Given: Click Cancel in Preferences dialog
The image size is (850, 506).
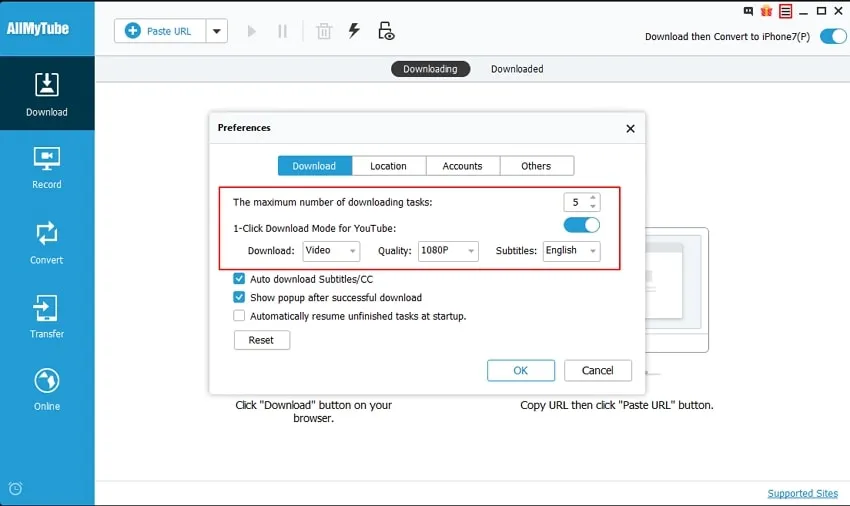Looking at the screenshot, I should tap(598, 370).
